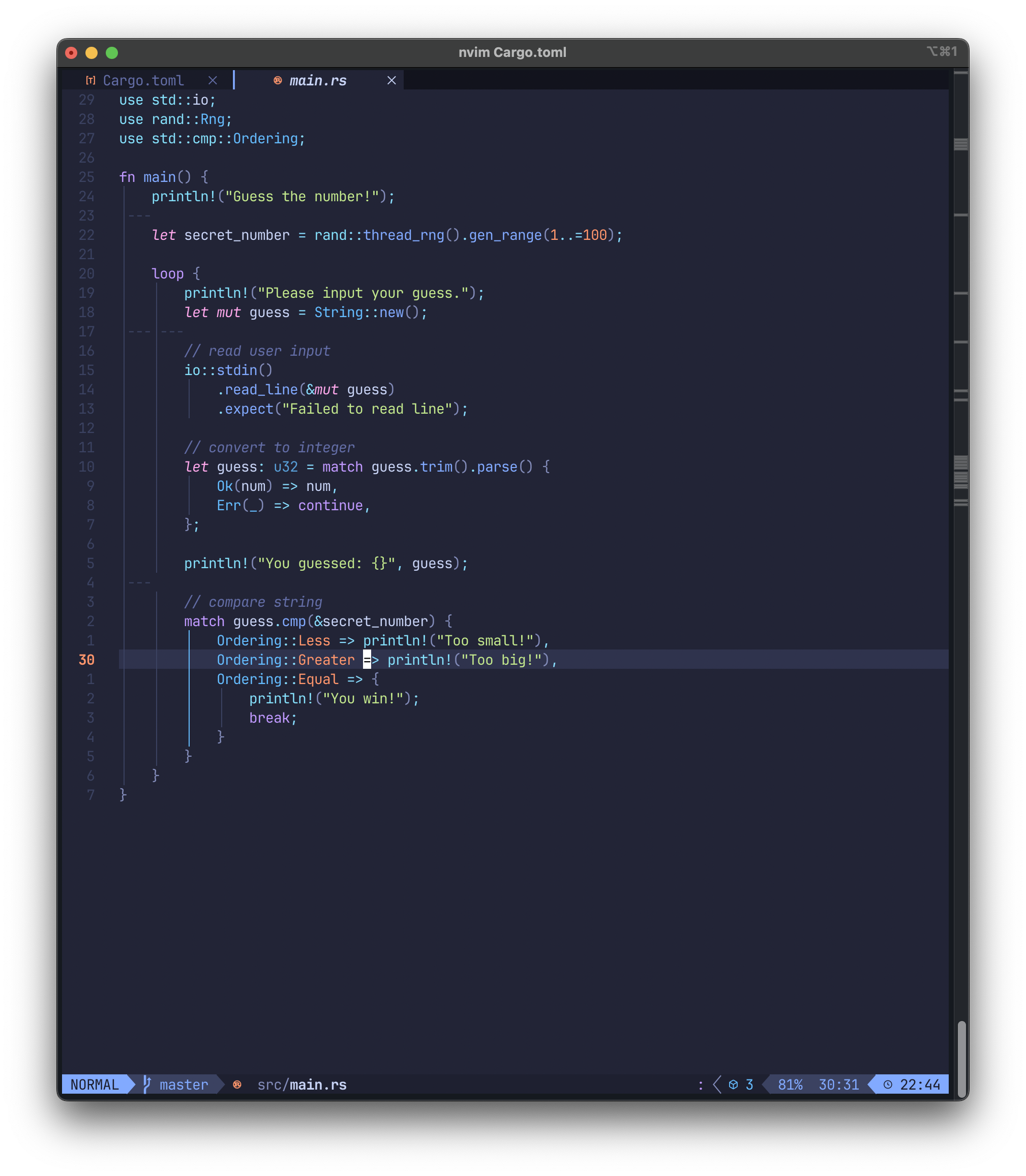Click the clock icon in statusline
This screenshot has width=1026, height=1176.
pos(887,1085)
